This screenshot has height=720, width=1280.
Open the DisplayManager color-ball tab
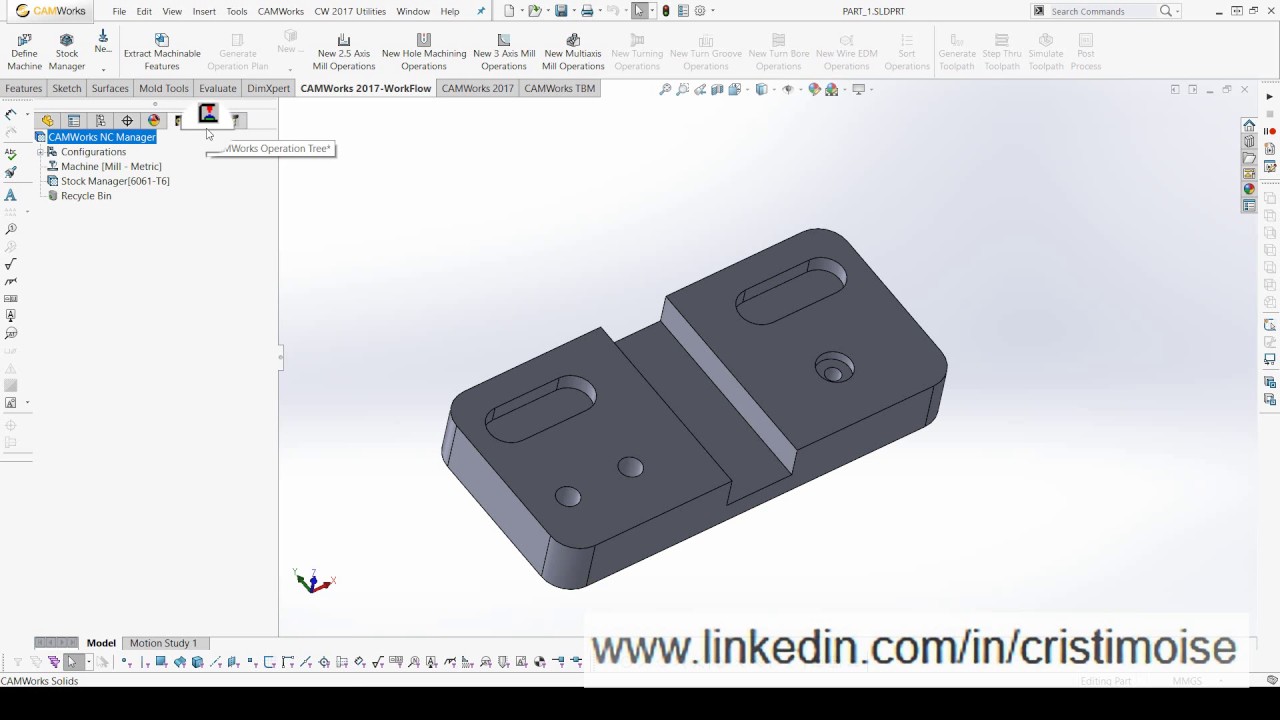[x=154, y=120]
